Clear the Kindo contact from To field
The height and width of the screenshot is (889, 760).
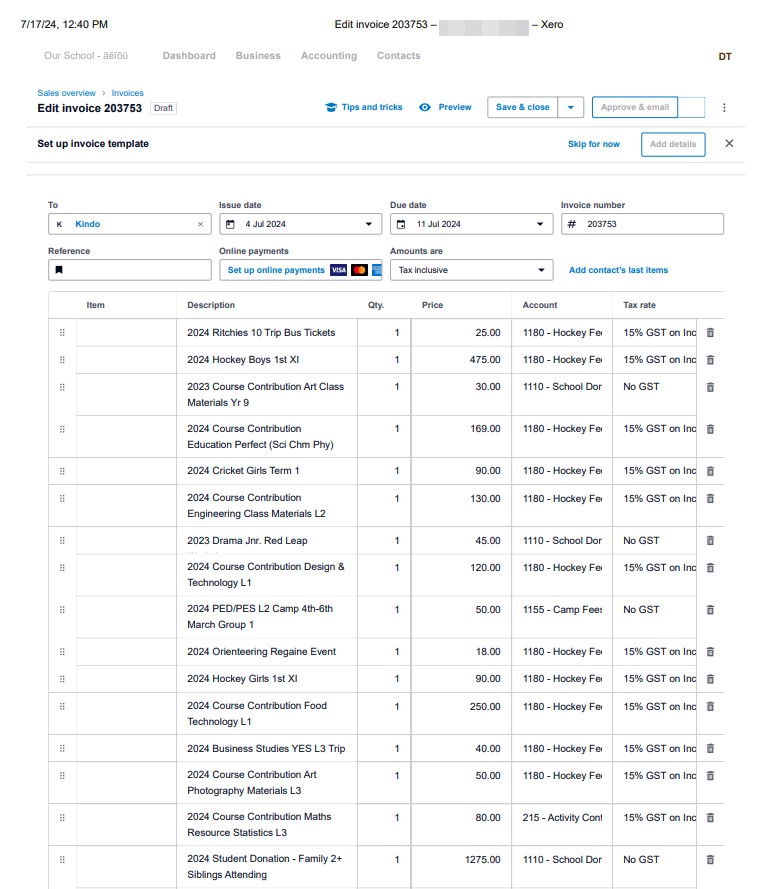coord(200,225)
